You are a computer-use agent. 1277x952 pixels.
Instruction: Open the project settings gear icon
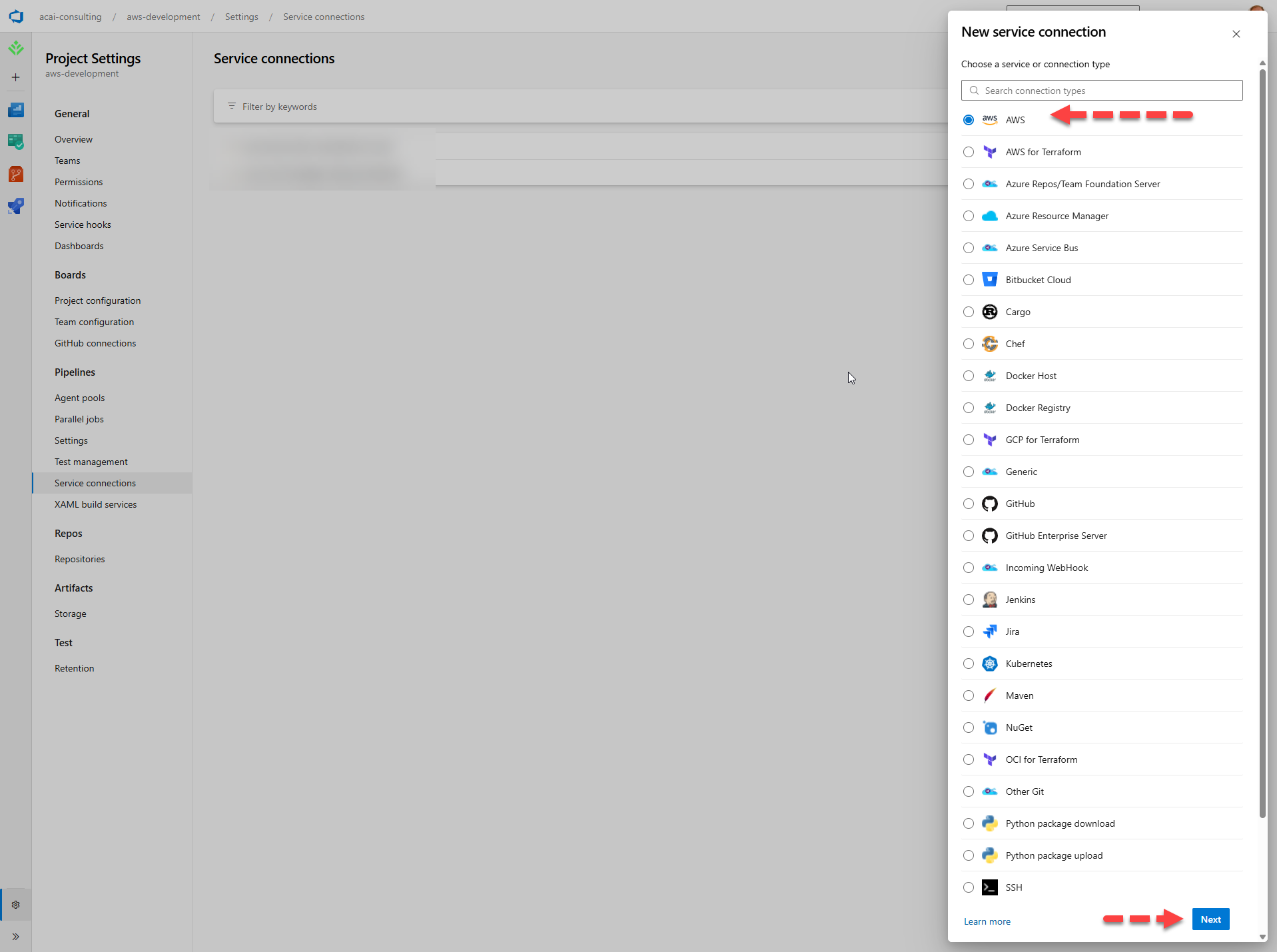pyautogui.click(x=16, y=905)
